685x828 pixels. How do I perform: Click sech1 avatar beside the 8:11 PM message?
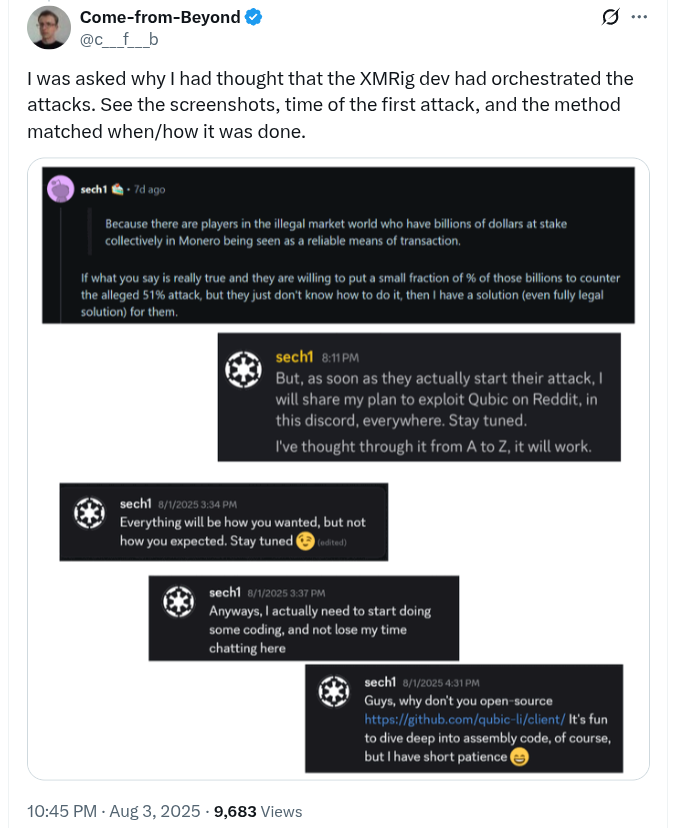[243, 369]
